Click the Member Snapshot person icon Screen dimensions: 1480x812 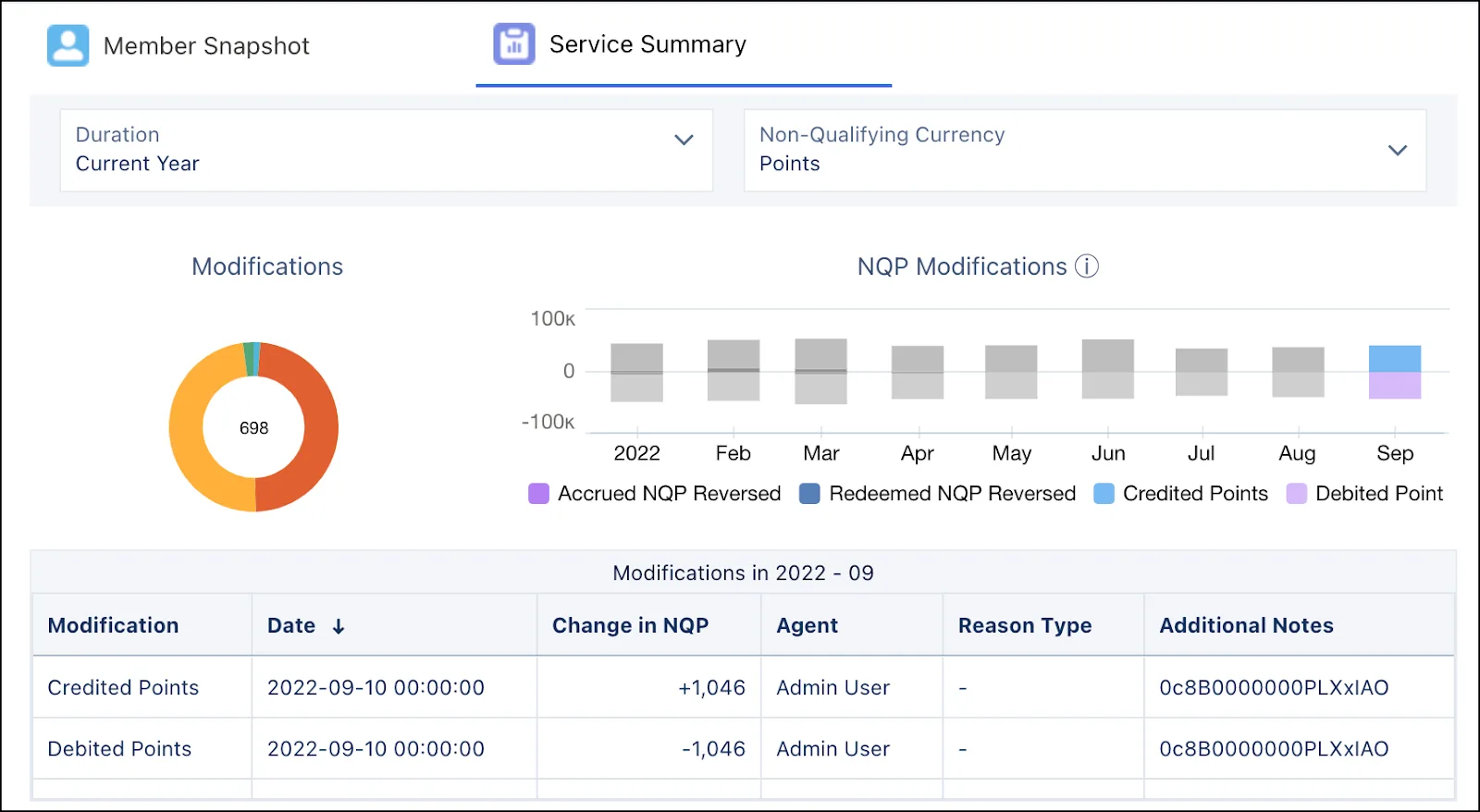click(x=68, y=45)
